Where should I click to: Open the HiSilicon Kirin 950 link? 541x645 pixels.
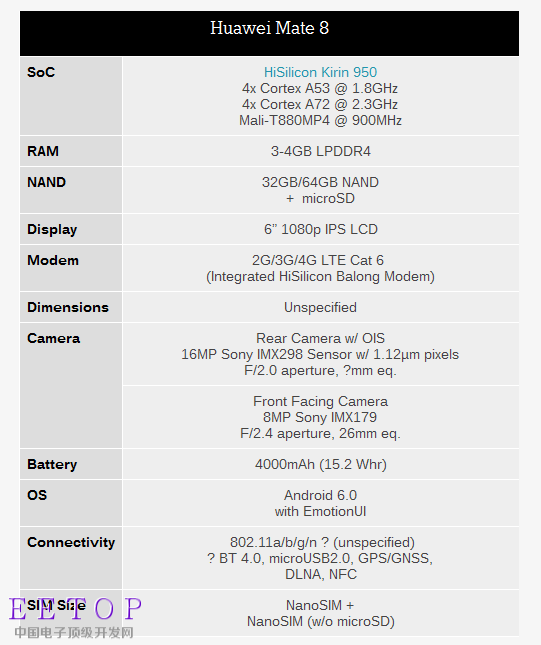point(320,72)
